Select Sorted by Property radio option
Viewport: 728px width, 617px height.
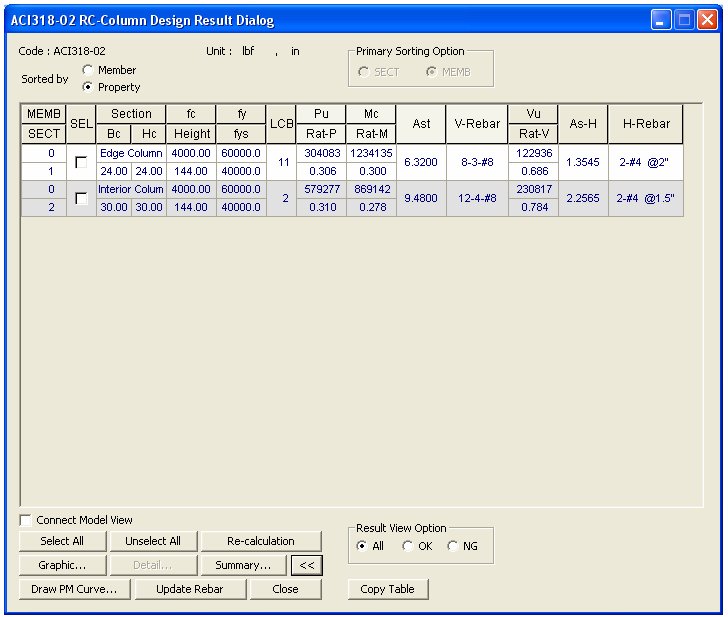(x=88, y=87)
